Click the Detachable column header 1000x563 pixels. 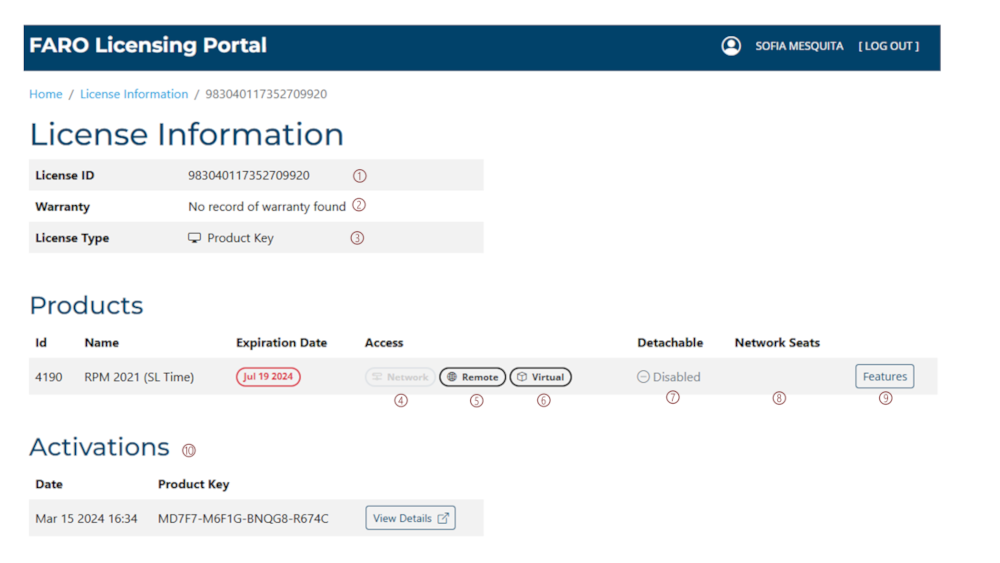pyautogui.click(x=670, y=342)
